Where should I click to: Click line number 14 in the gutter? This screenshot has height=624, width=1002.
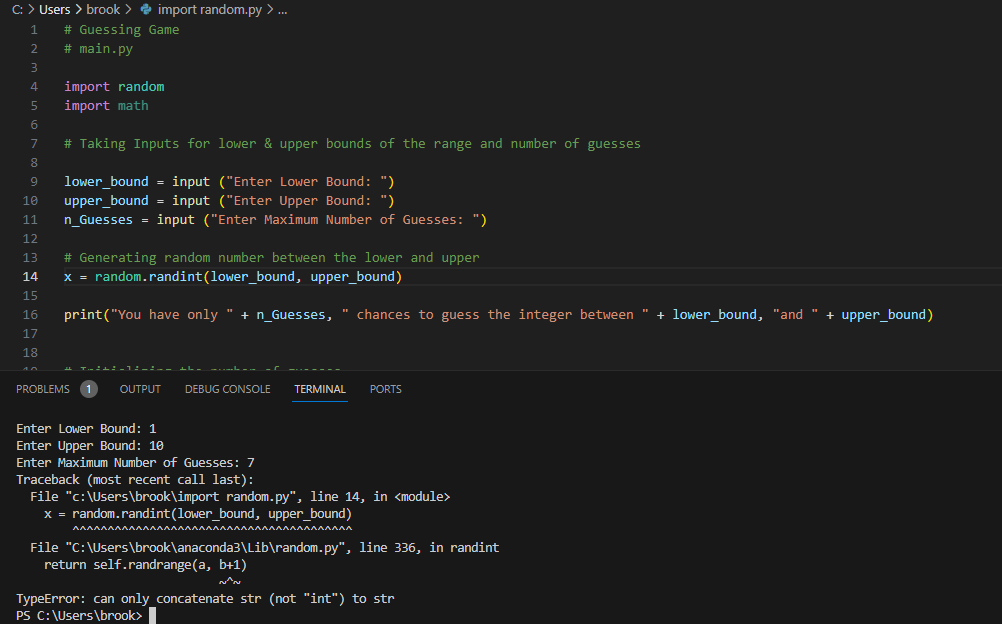[x=30, y=276]
